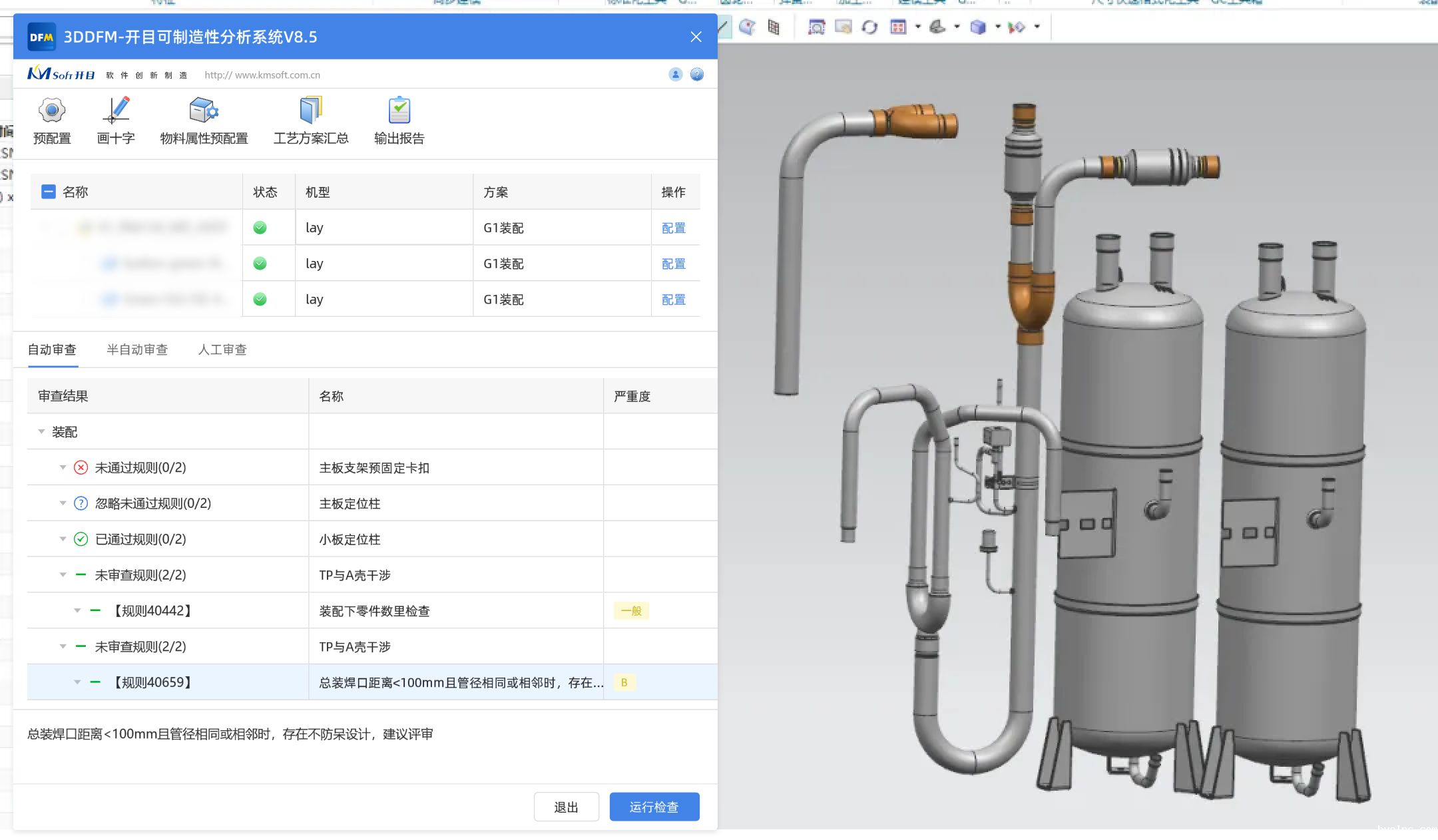Click the shaded cube rendering icon
This screenshot has height=840, width=1438.
click(977, 27)
